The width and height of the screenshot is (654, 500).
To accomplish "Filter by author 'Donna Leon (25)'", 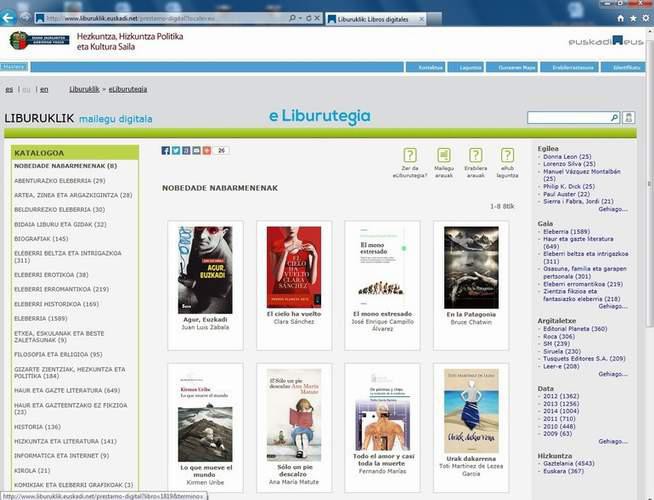I will pyautogui.click(x=567, y=157).
